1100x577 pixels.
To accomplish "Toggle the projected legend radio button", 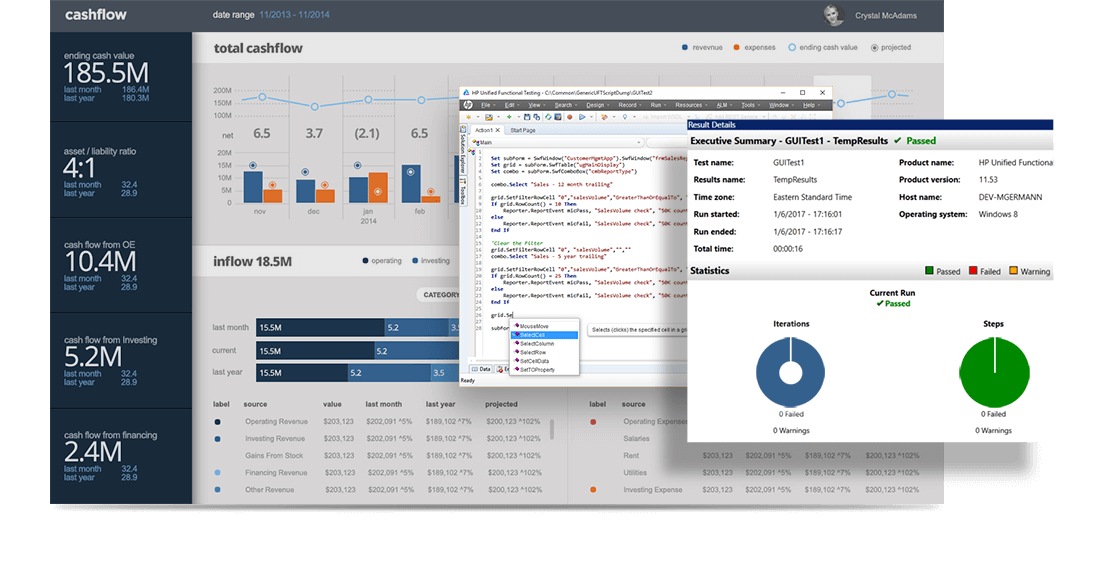I will pyautogui.click(x=875, y=47).
